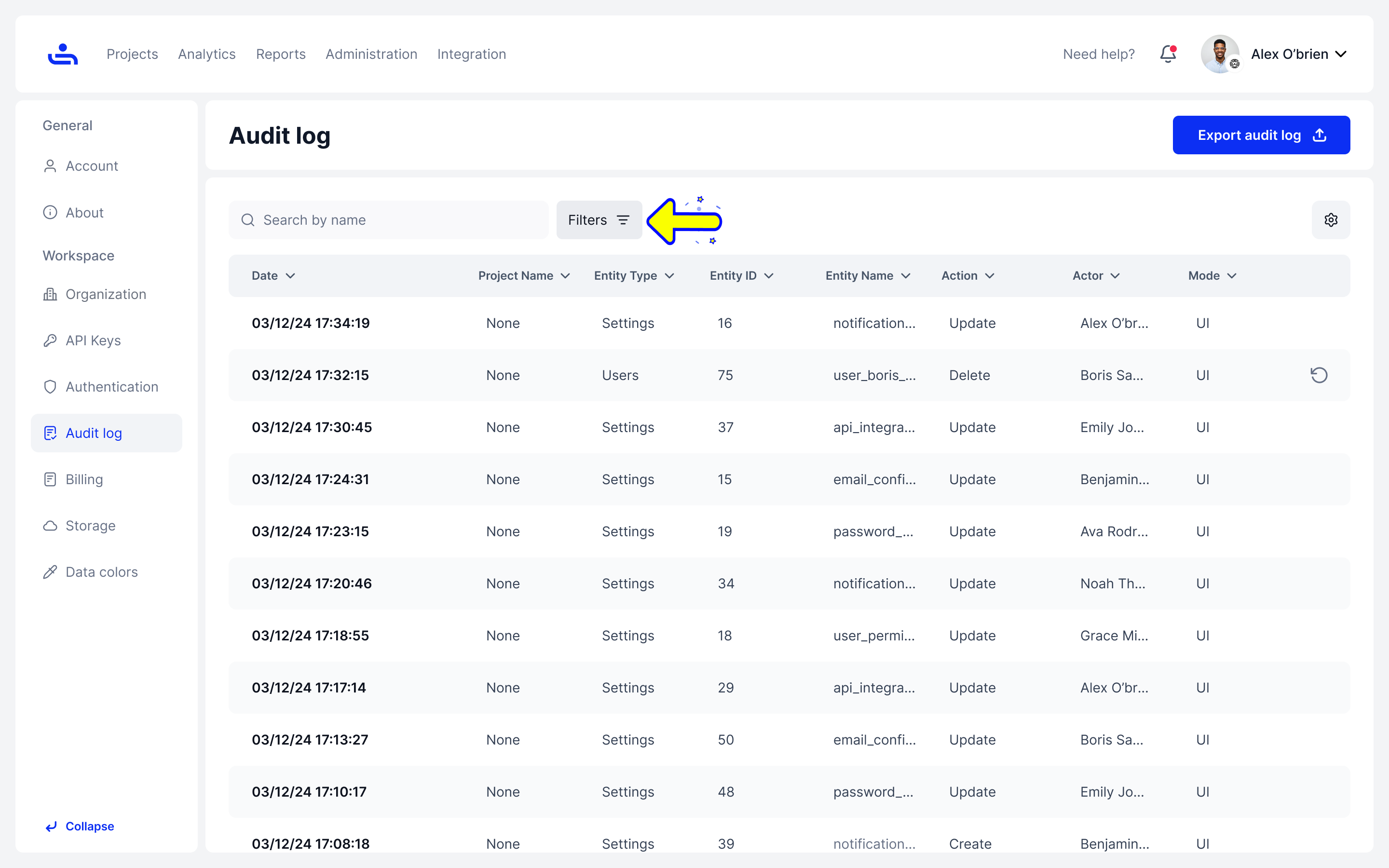Open Action column dropdown
The width and height of the screenshot is (1389, 868).
coord(990,275)
